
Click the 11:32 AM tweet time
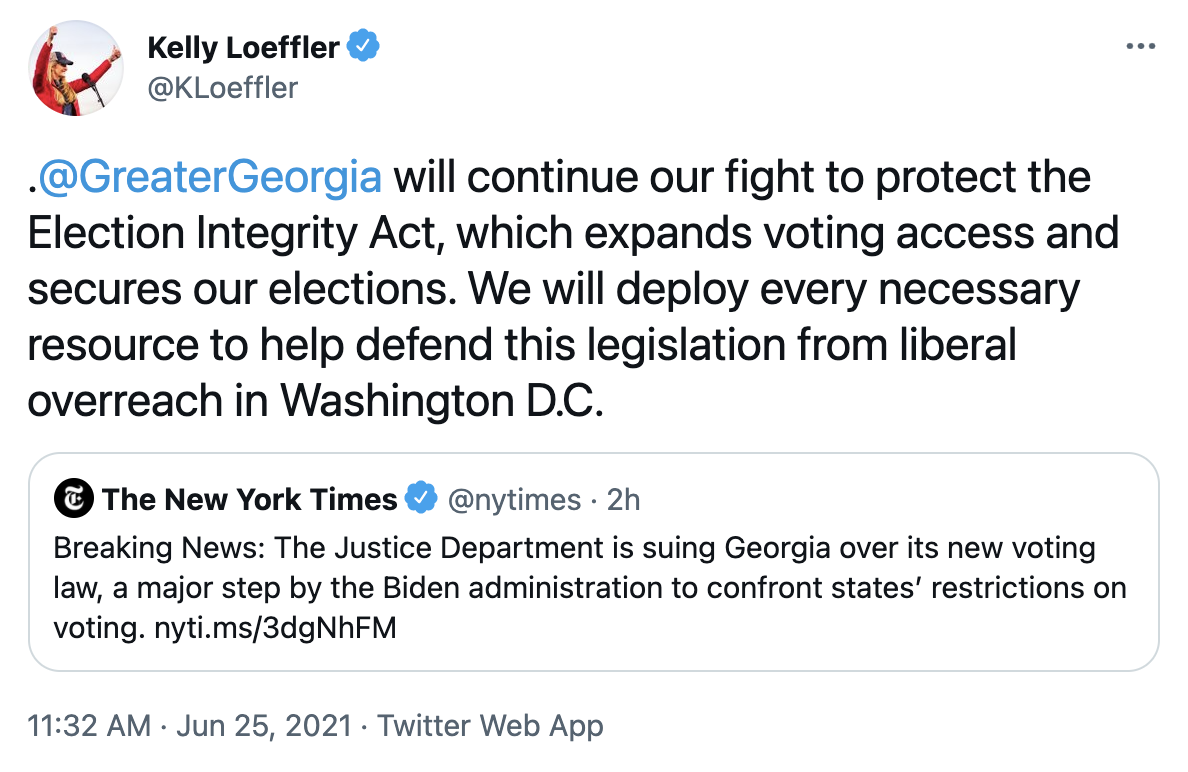click(90, 725)
